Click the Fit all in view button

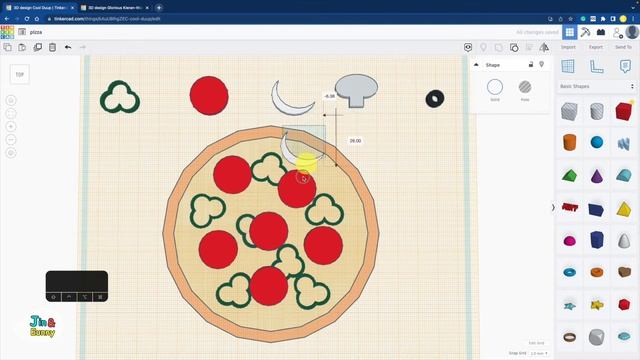click(11, 113)
